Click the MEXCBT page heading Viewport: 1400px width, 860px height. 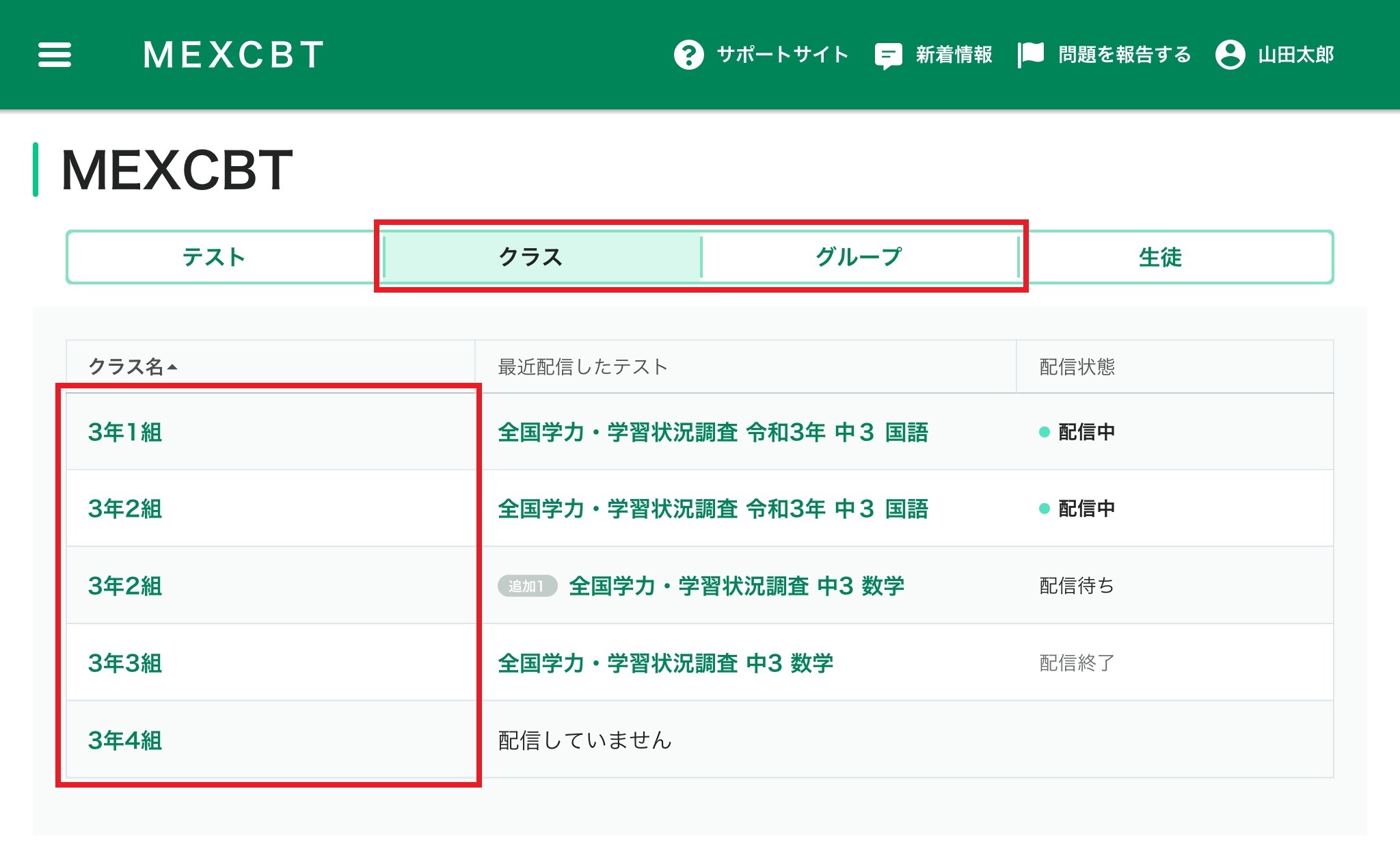point(177,170)
